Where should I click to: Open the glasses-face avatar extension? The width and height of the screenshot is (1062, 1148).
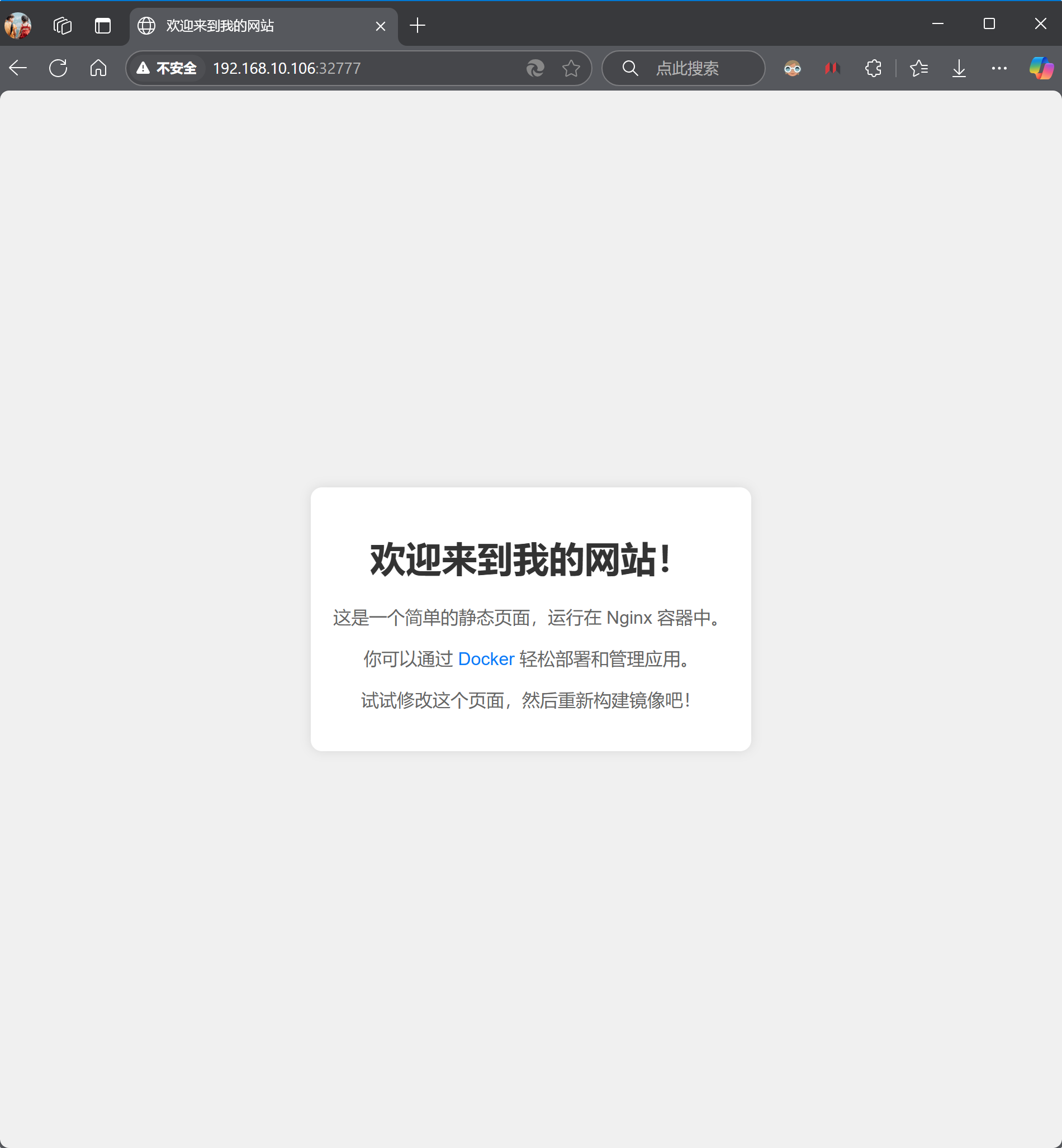[792, 68]
